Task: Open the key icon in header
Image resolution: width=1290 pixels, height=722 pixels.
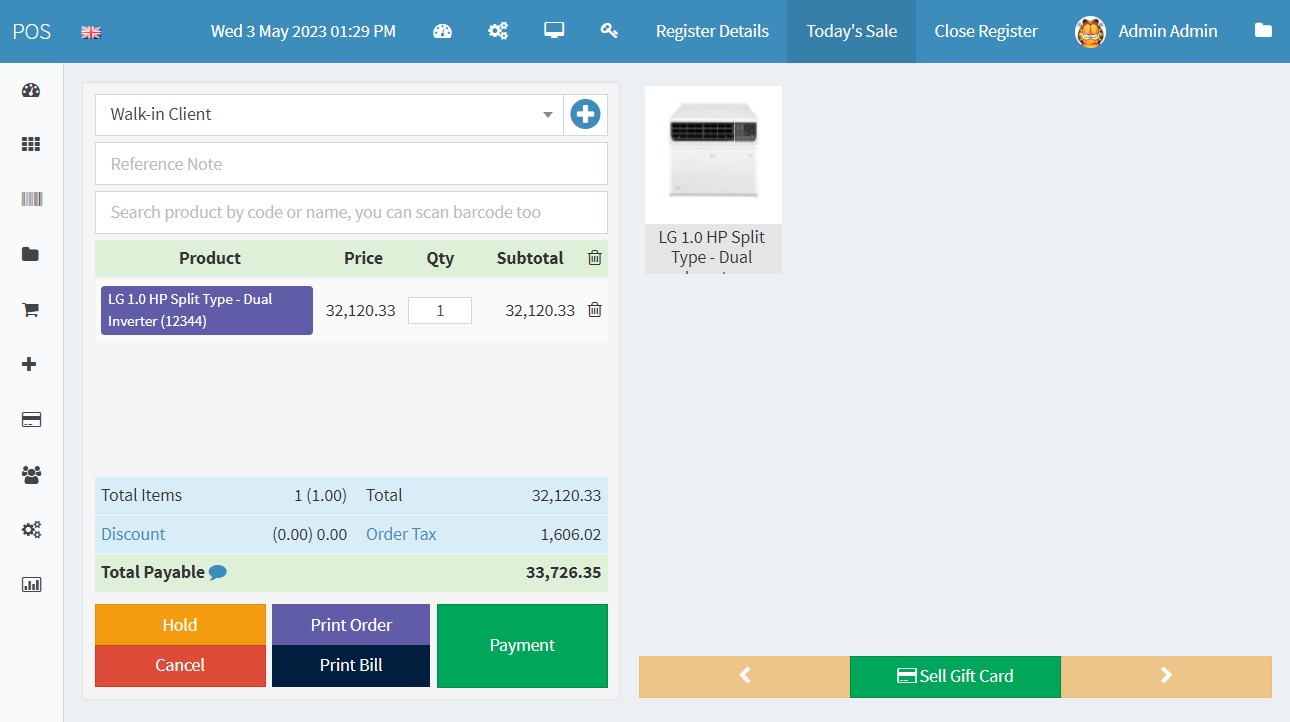Action: point(609,31)
